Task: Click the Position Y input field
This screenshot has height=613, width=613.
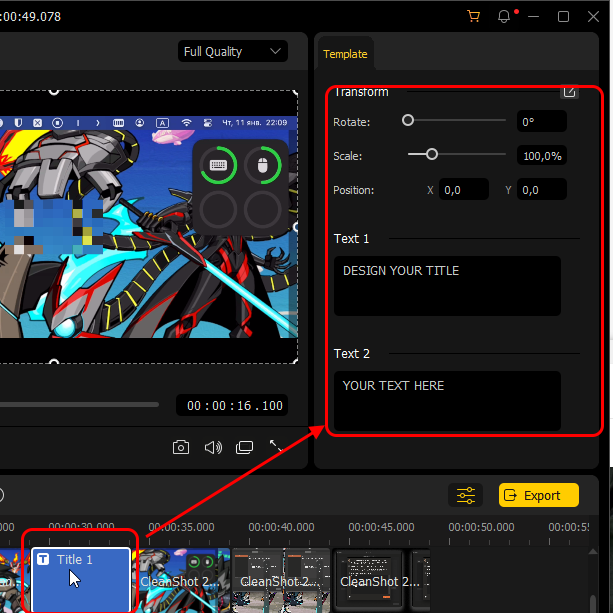Action: [x=541, y=190]
